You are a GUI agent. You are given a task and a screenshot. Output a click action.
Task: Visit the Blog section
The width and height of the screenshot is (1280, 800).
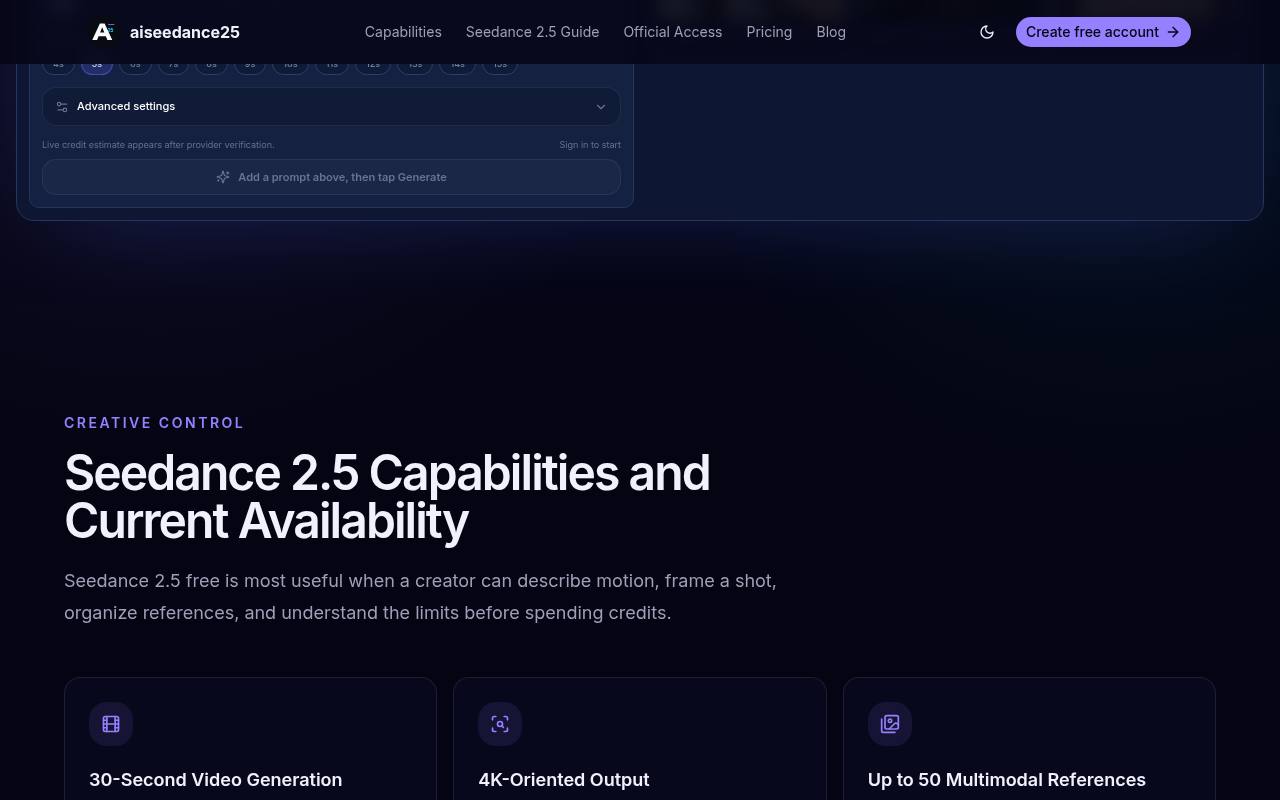click(831, 32)
